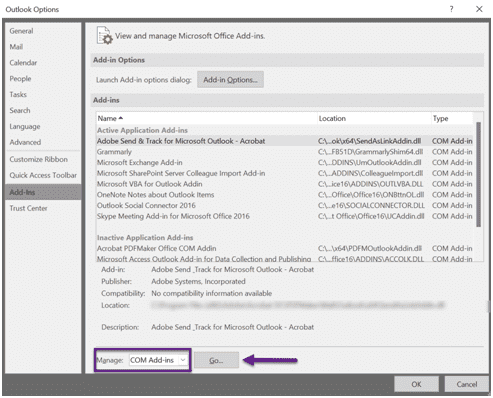Click the GrammarlyShim64.dll location cell
Screen dimensions: 493x398
370,152
